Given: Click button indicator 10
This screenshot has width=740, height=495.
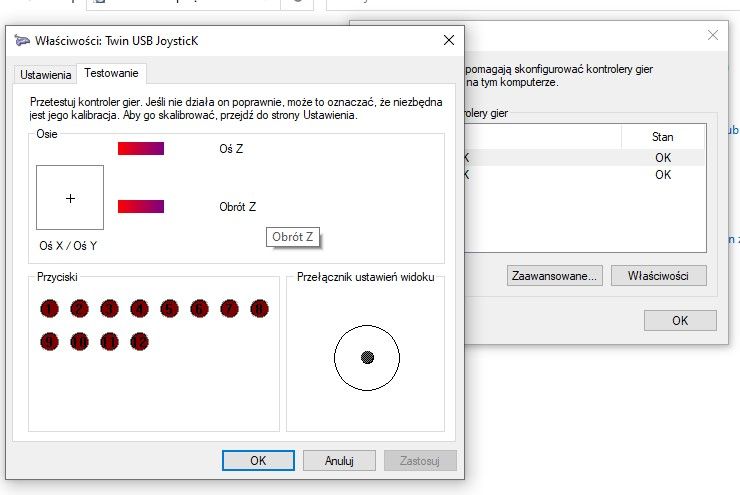Looking at the screenshot, I should [x=79, y=341].
